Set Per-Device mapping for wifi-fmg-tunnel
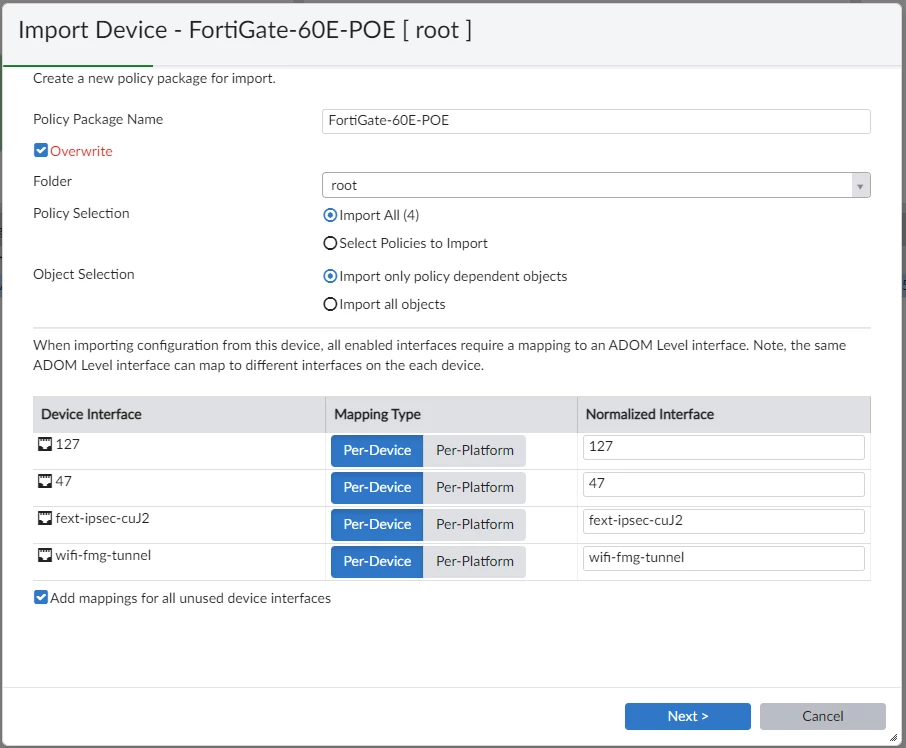This screenshot has width=906, height=748. tap(377, 561)
